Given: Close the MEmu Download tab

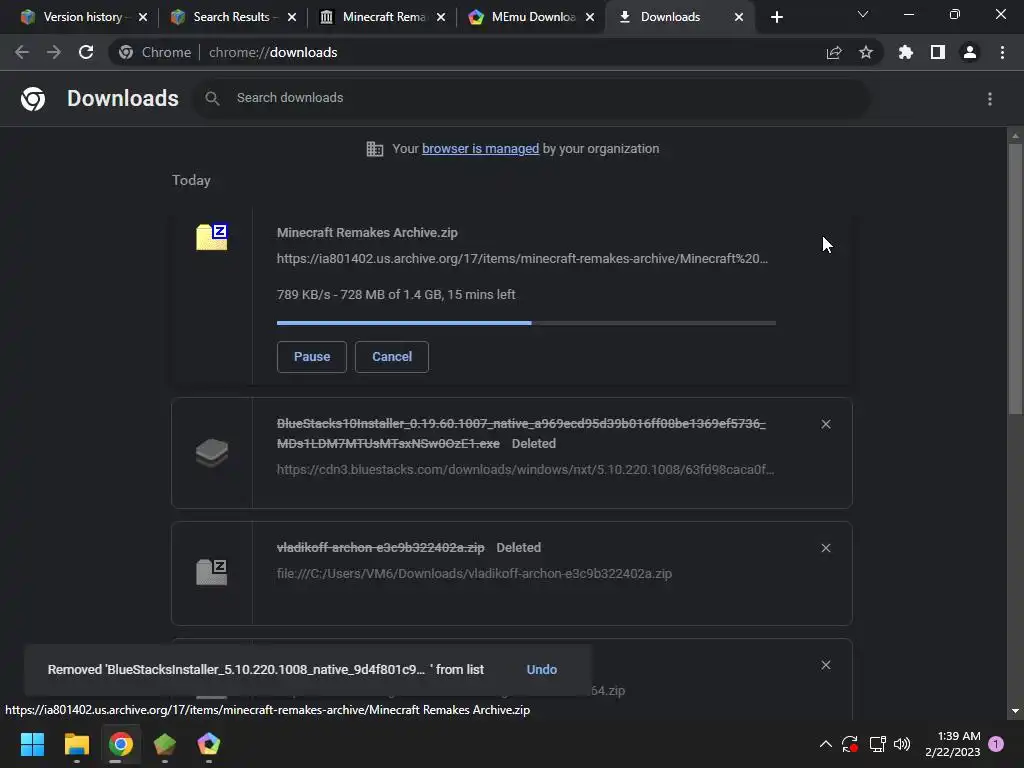Looking at the screenshot, I should click(x=590, y=17).
